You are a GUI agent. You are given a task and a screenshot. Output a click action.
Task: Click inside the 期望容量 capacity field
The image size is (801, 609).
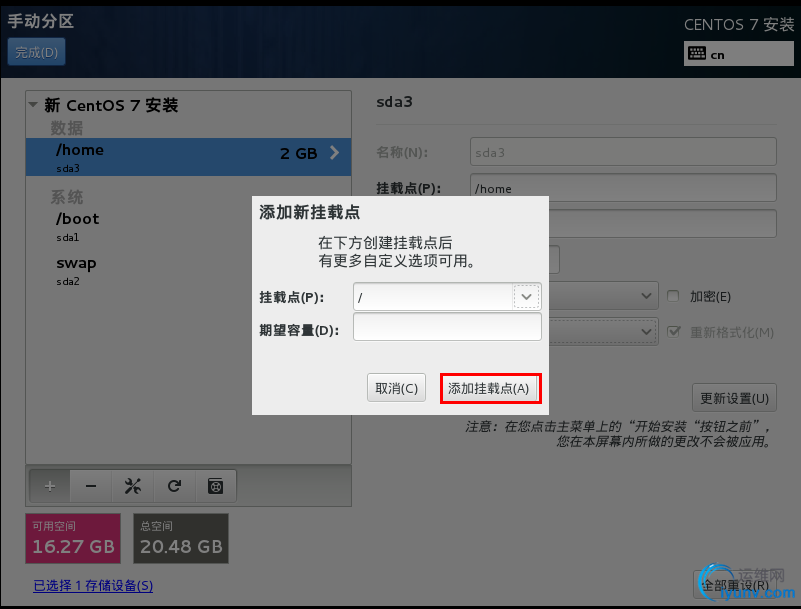coord(447,326)
